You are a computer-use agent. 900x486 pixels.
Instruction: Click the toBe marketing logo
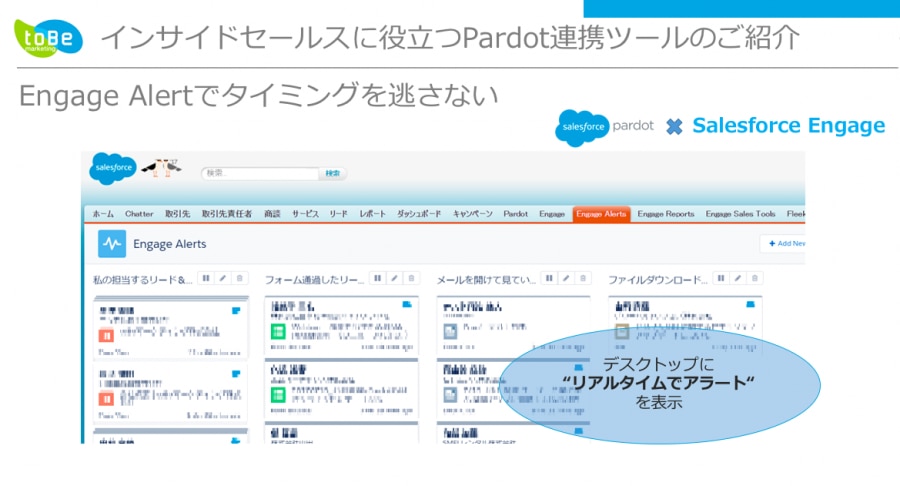click(x=48, y=38)
